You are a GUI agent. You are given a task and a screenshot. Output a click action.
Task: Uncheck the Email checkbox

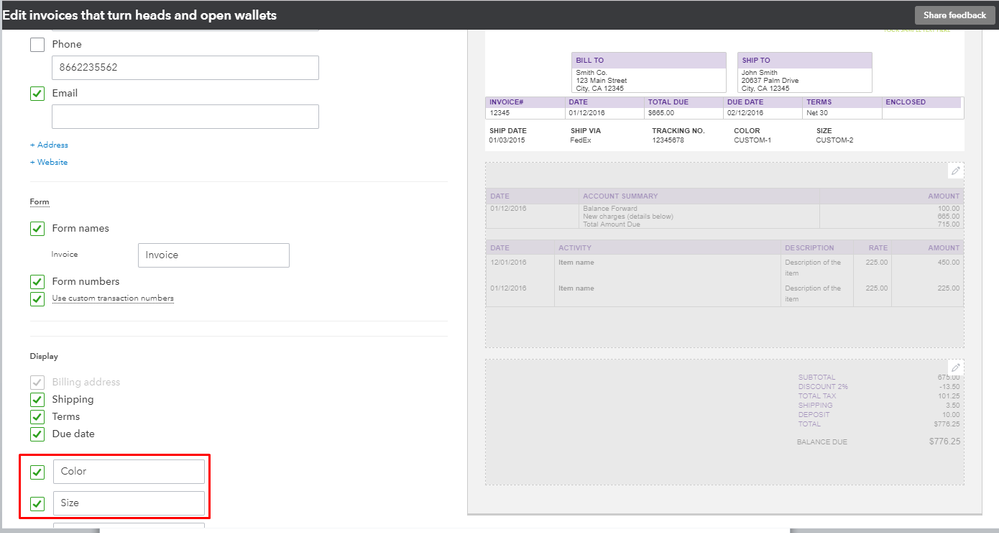click(38, 93)
